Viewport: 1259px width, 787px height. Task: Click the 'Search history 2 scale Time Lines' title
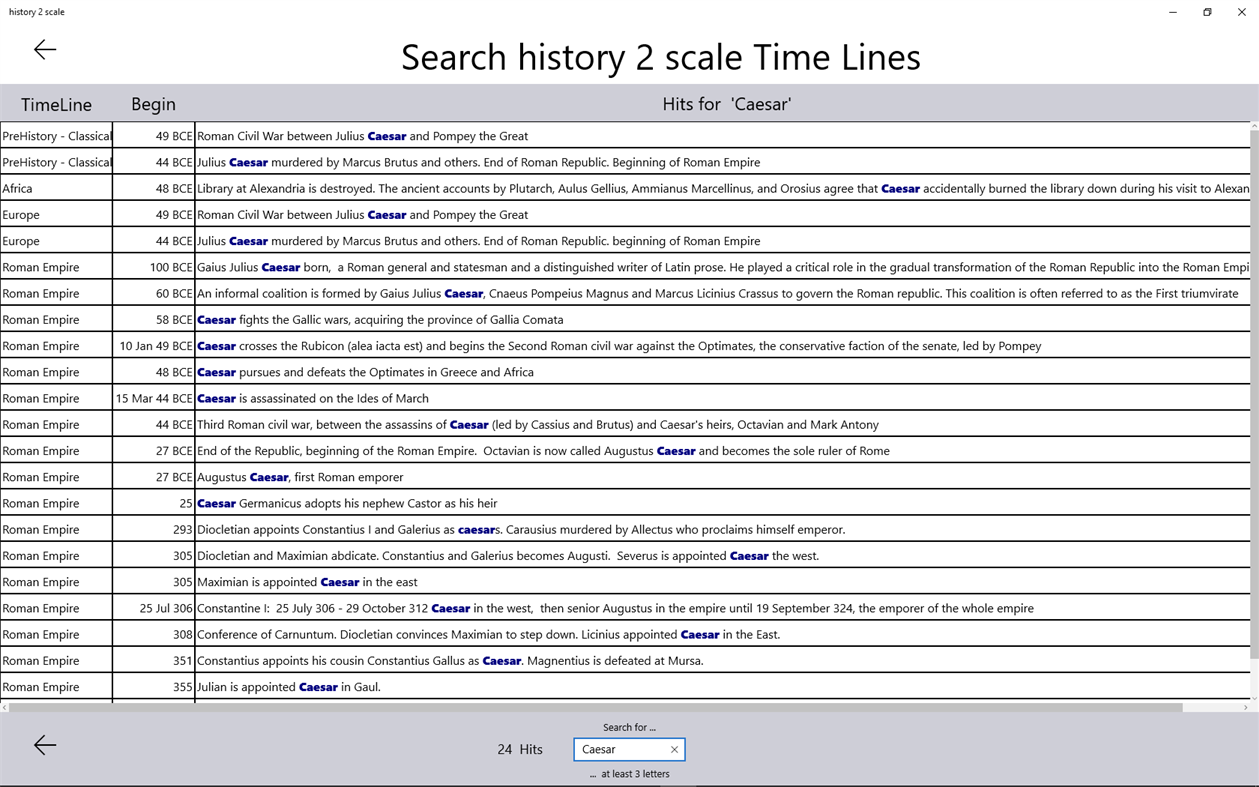click(x=660, y=57)
